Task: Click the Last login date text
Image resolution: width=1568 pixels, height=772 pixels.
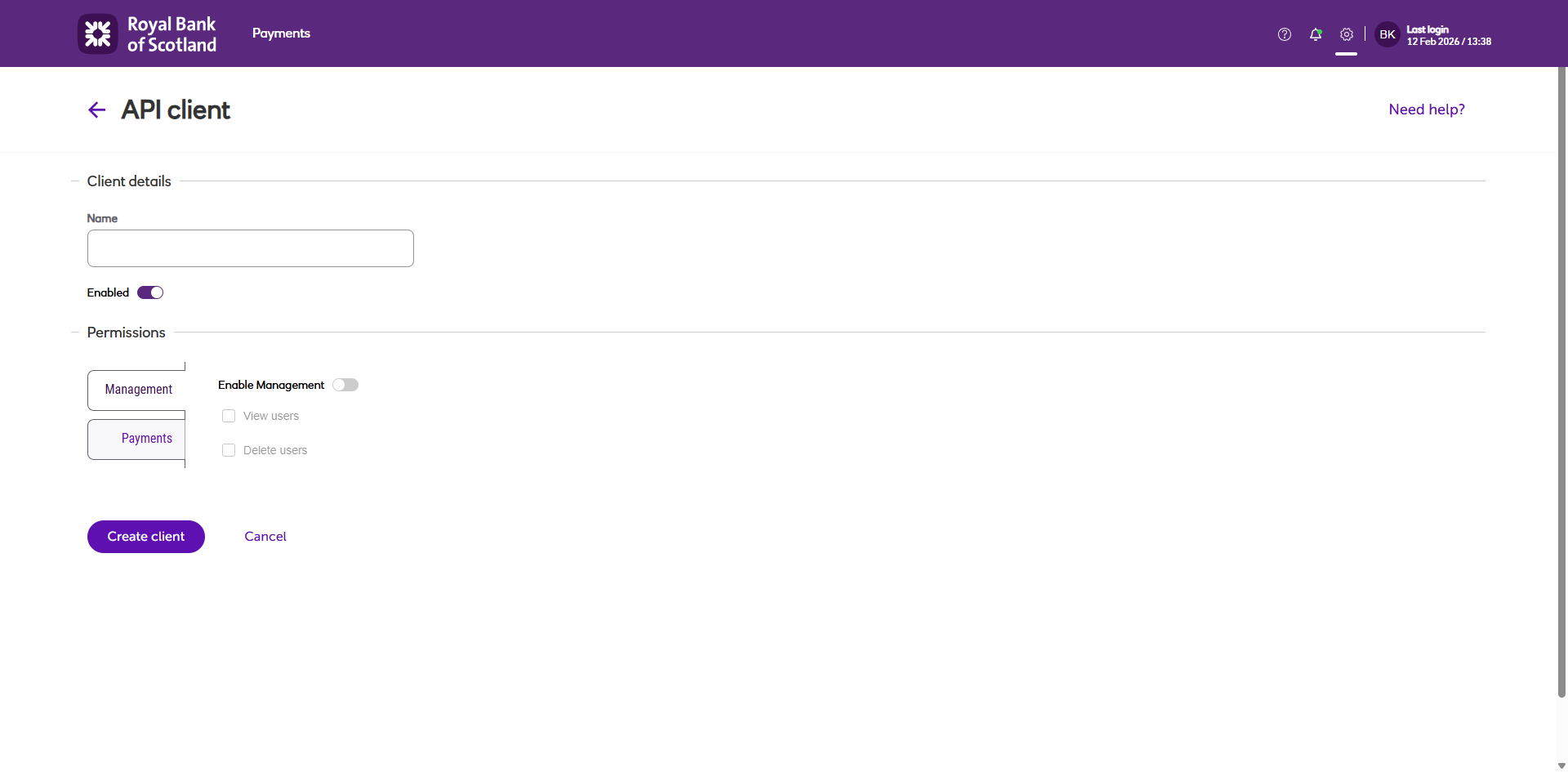Action: tap(1449, 41)
